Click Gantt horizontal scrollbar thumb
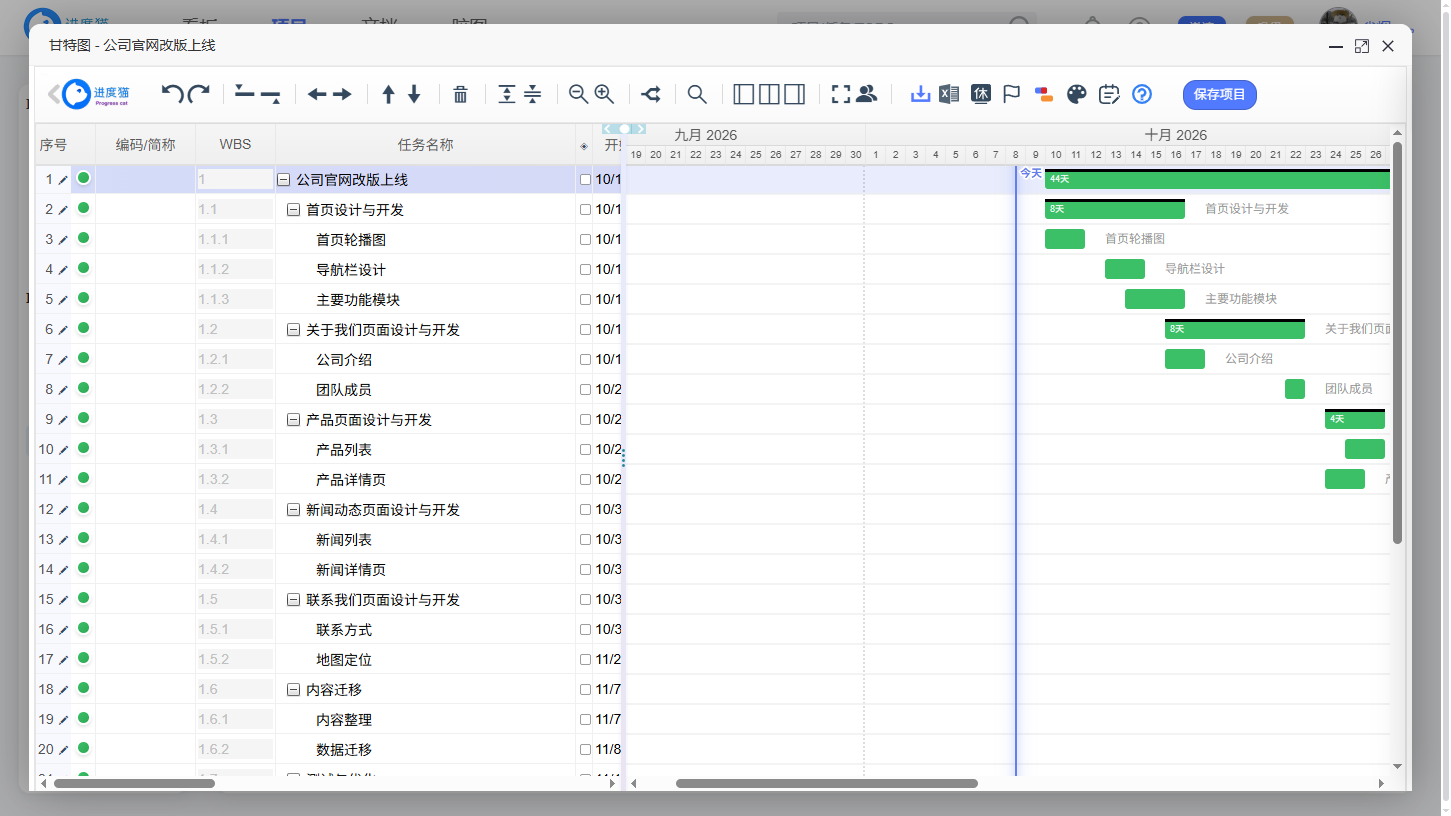The height and width of the screenshot is (816, 1451). [x=826, y=784]
